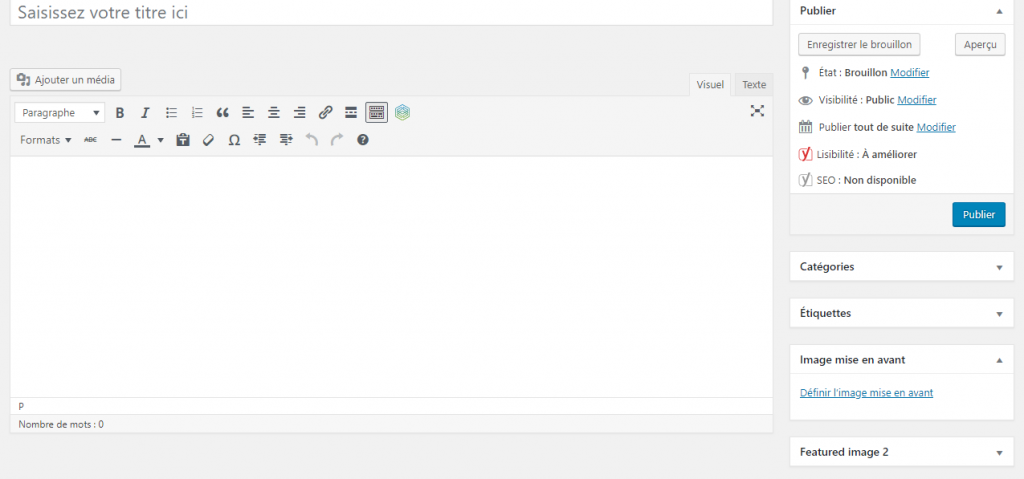Click the Nombre de mots : 0 text
The height and width of the screenshot is (479, 1024).
61,424
